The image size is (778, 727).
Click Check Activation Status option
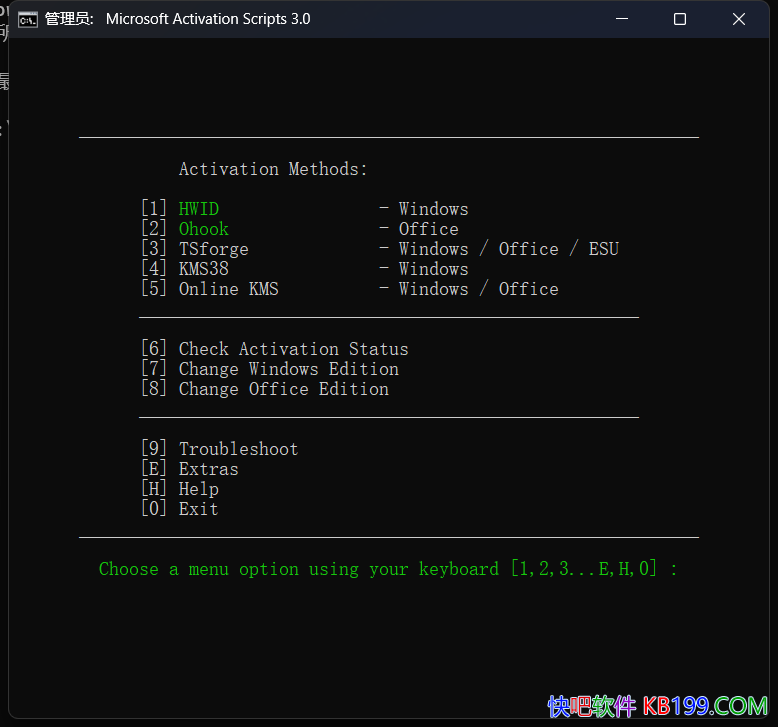pyautogui.click(x=293, y=349)
